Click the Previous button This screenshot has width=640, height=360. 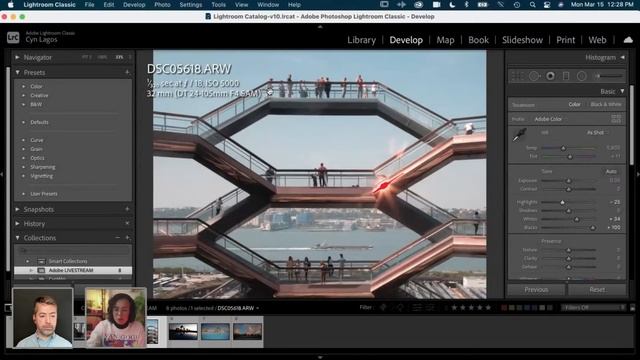[536, 289]
